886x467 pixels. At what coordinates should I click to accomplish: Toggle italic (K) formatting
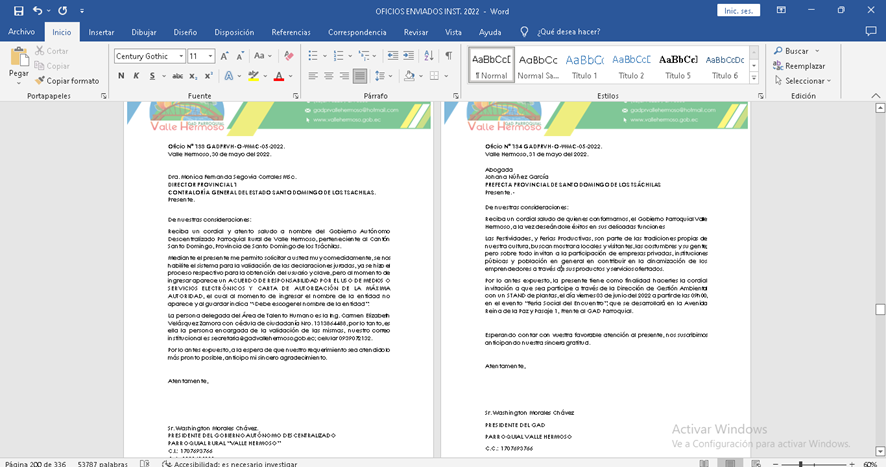click(x=136, y=76)
